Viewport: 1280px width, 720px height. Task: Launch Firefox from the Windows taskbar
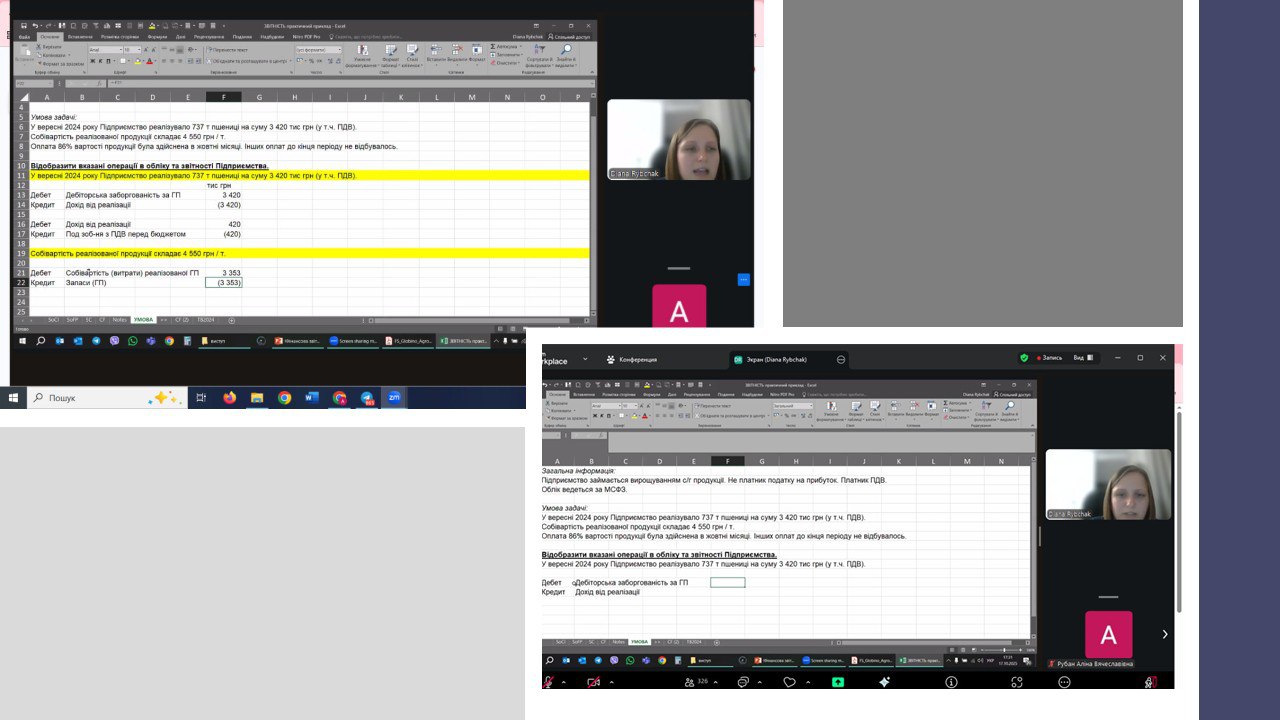pyautogui.click(x=229, y=398)
